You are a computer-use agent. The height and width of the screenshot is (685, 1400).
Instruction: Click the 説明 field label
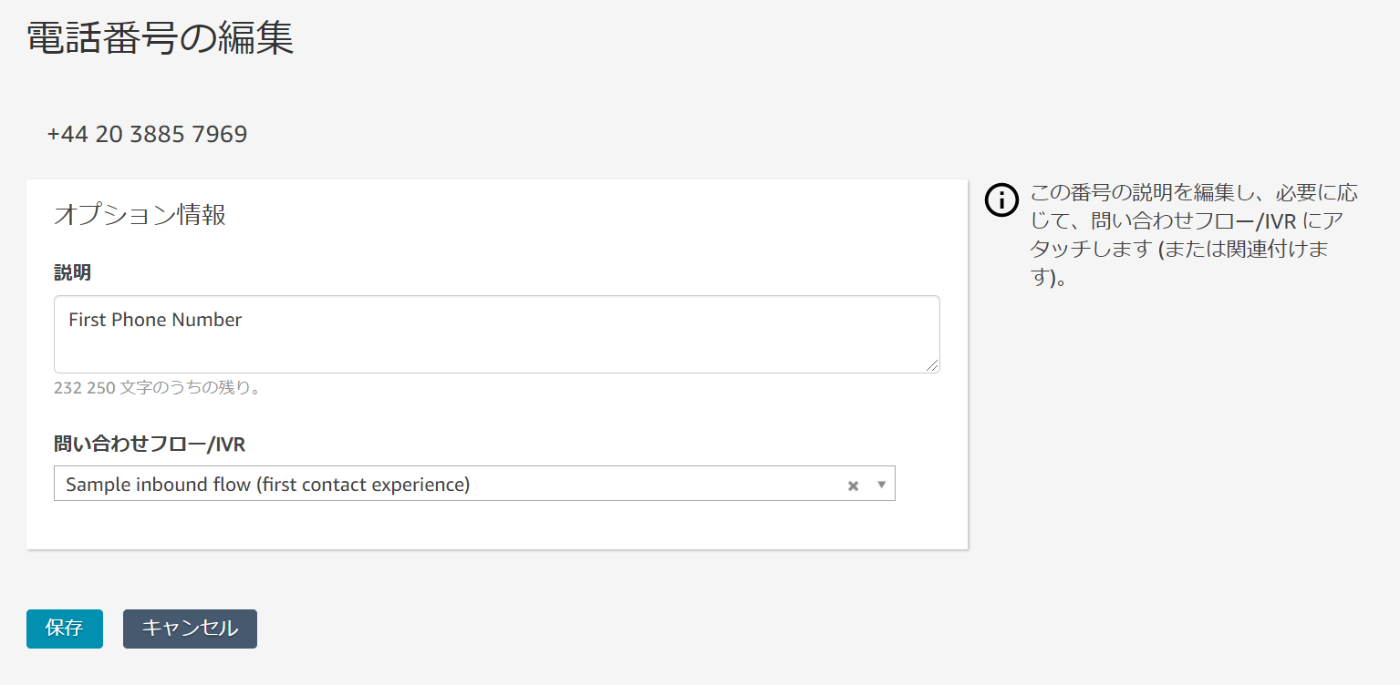pos(73,272)
